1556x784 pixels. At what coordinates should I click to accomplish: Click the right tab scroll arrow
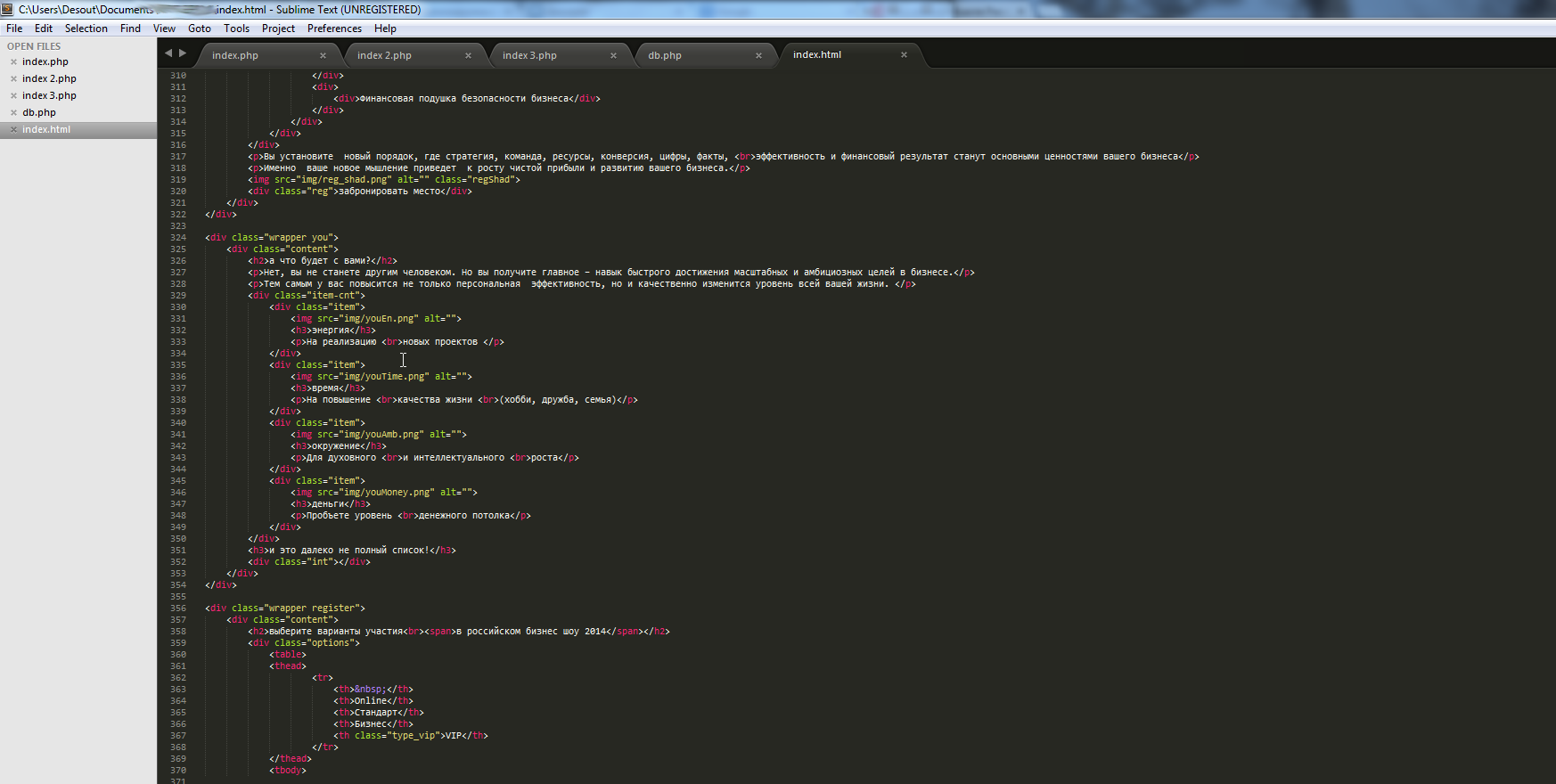tap(183, 53)
